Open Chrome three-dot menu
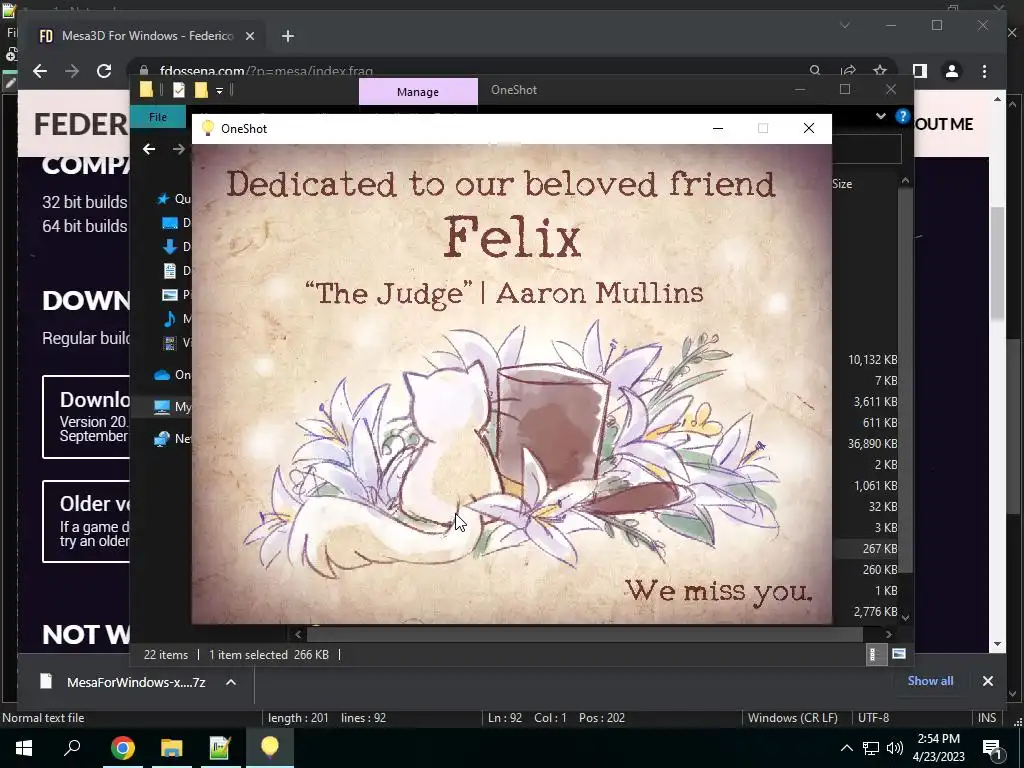The image size is (1024, 768). tap(984, 71)
